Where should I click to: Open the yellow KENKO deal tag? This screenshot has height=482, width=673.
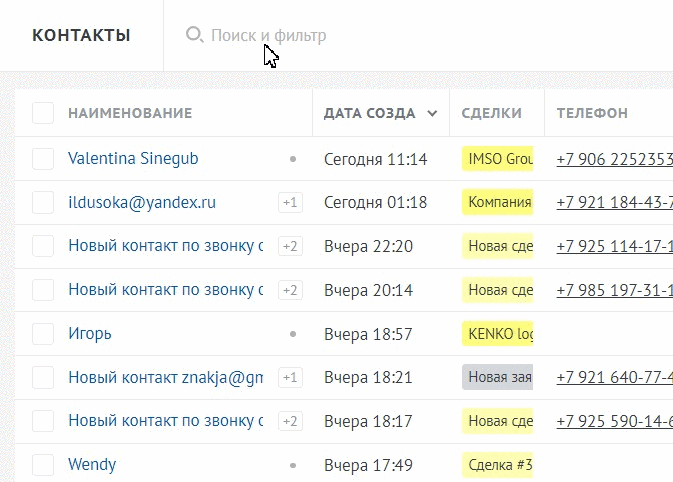pyautogui.click(x=498, y=334)
